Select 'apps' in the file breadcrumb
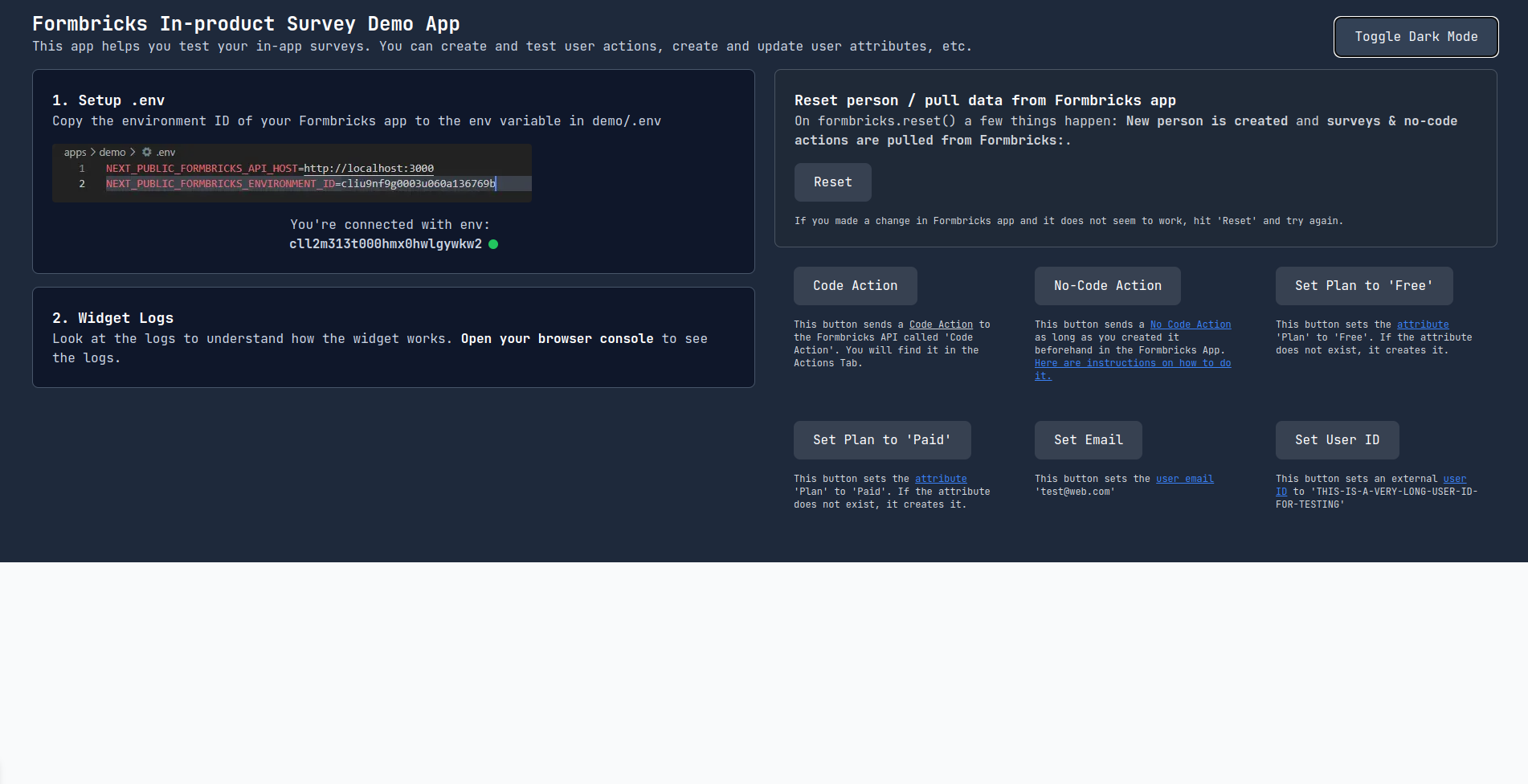 coord(75,151)
